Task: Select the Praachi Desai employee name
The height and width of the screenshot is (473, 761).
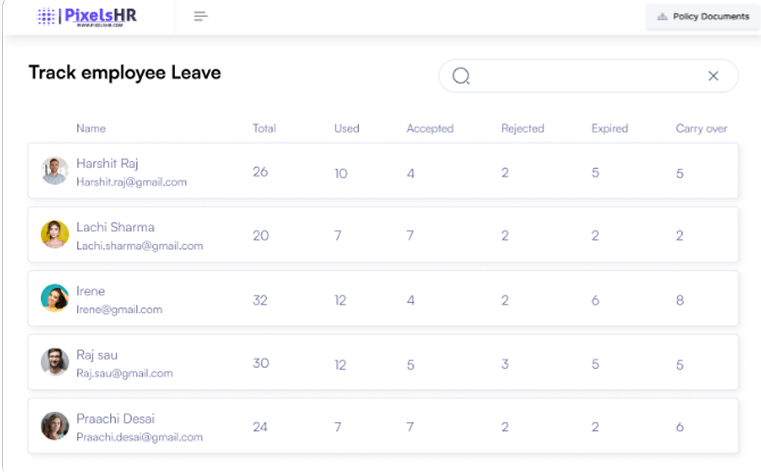Action: 115,418
